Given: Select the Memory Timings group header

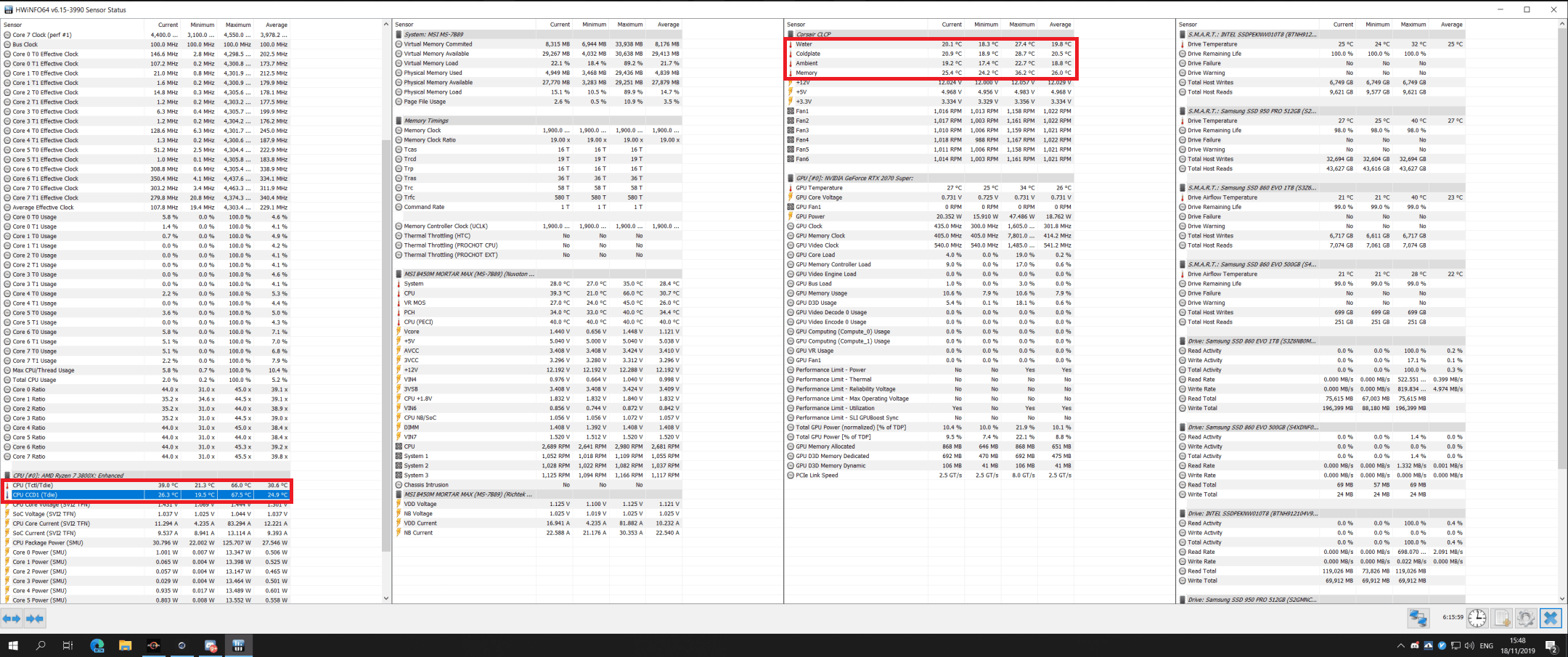Looking at the screenshot, I should pos(538,121).
